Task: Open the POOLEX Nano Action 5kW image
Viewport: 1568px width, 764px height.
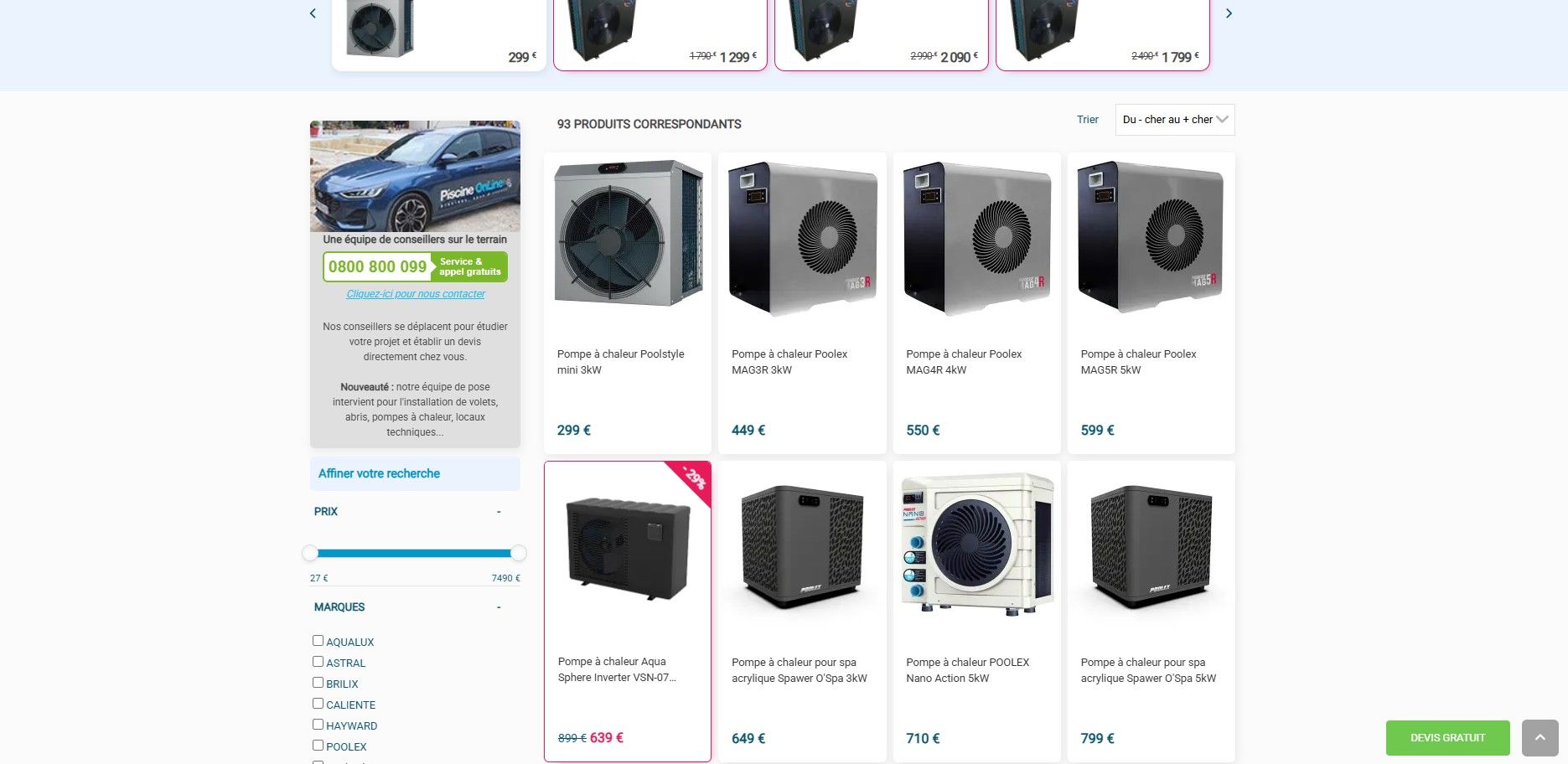Action: [x=976, y=545]
